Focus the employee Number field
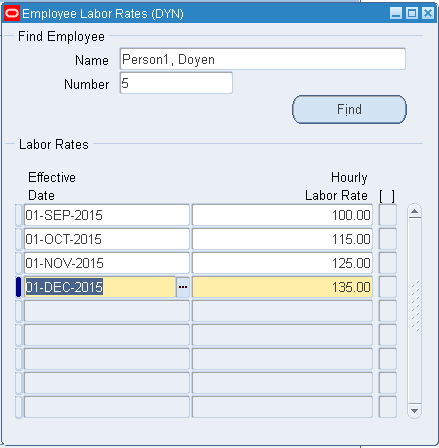 (176, 83)
